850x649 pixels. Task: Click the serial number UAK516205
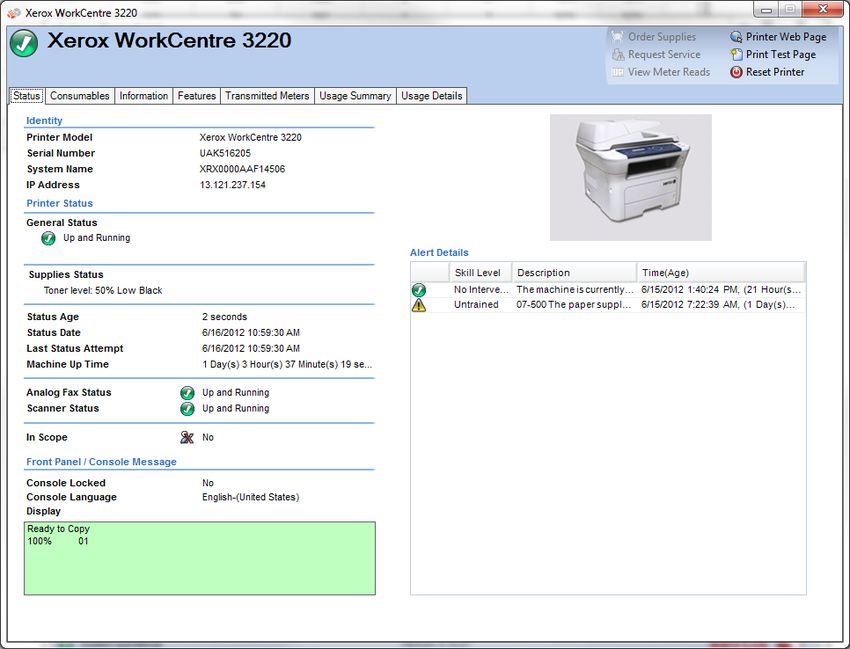(x=225, y=153)
